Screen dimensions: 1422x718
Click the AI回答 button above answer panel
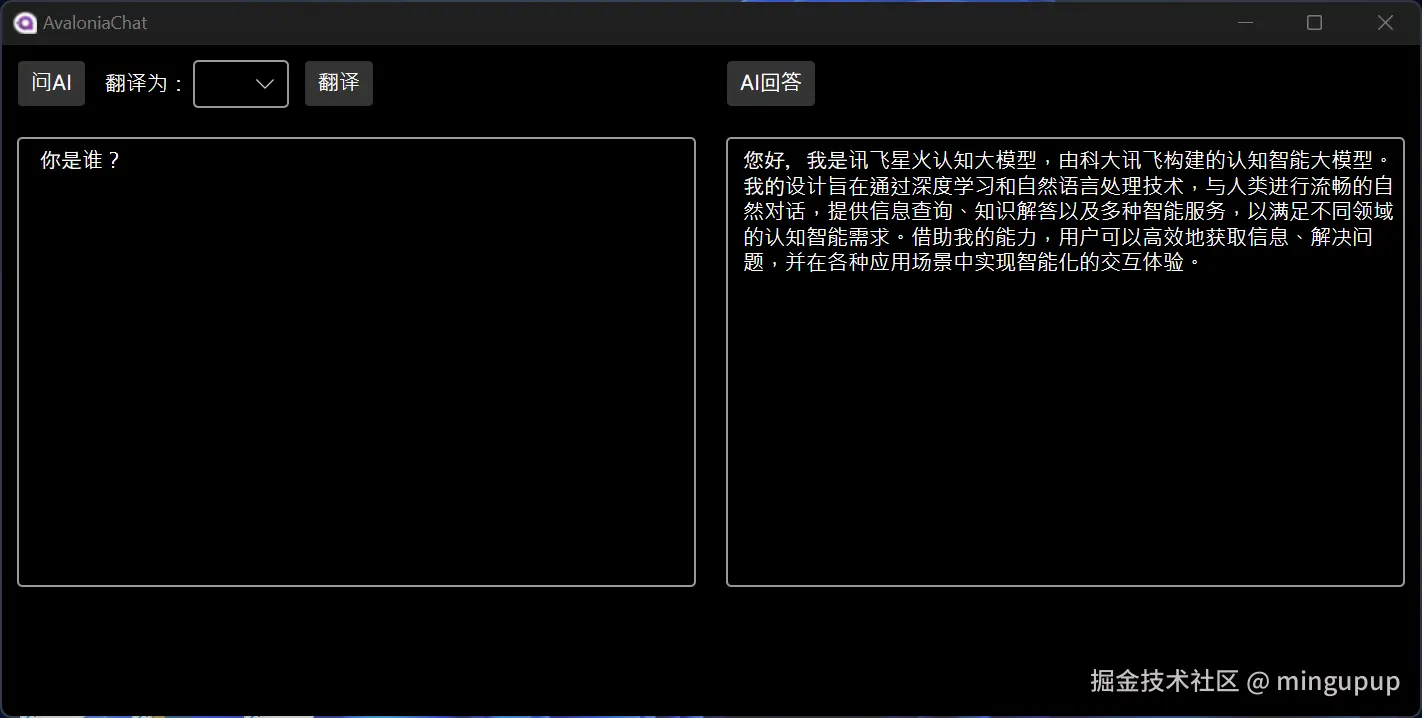770,83
